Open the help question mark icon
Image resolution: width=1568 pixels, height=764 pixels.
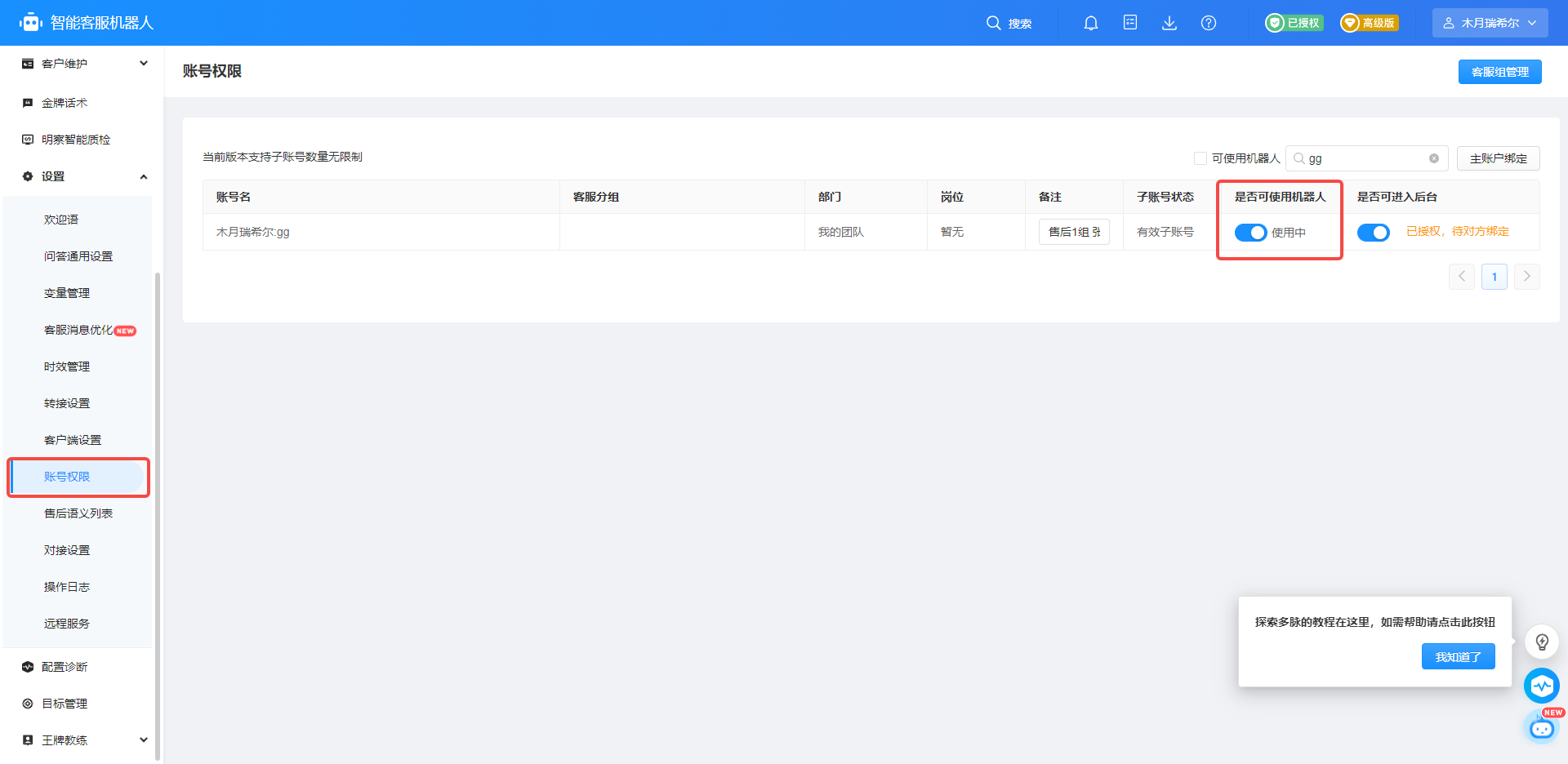coord(1209,23)
